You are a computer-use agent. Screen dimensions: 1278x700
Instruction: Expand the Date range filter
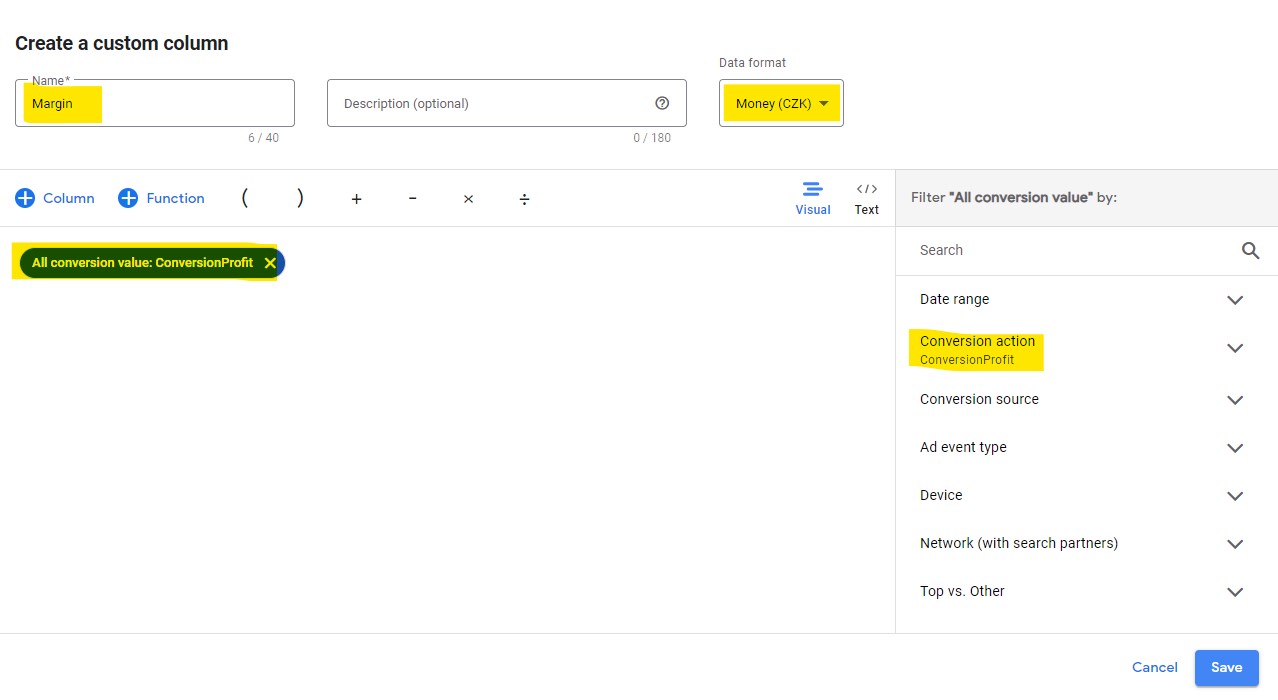1235,300
